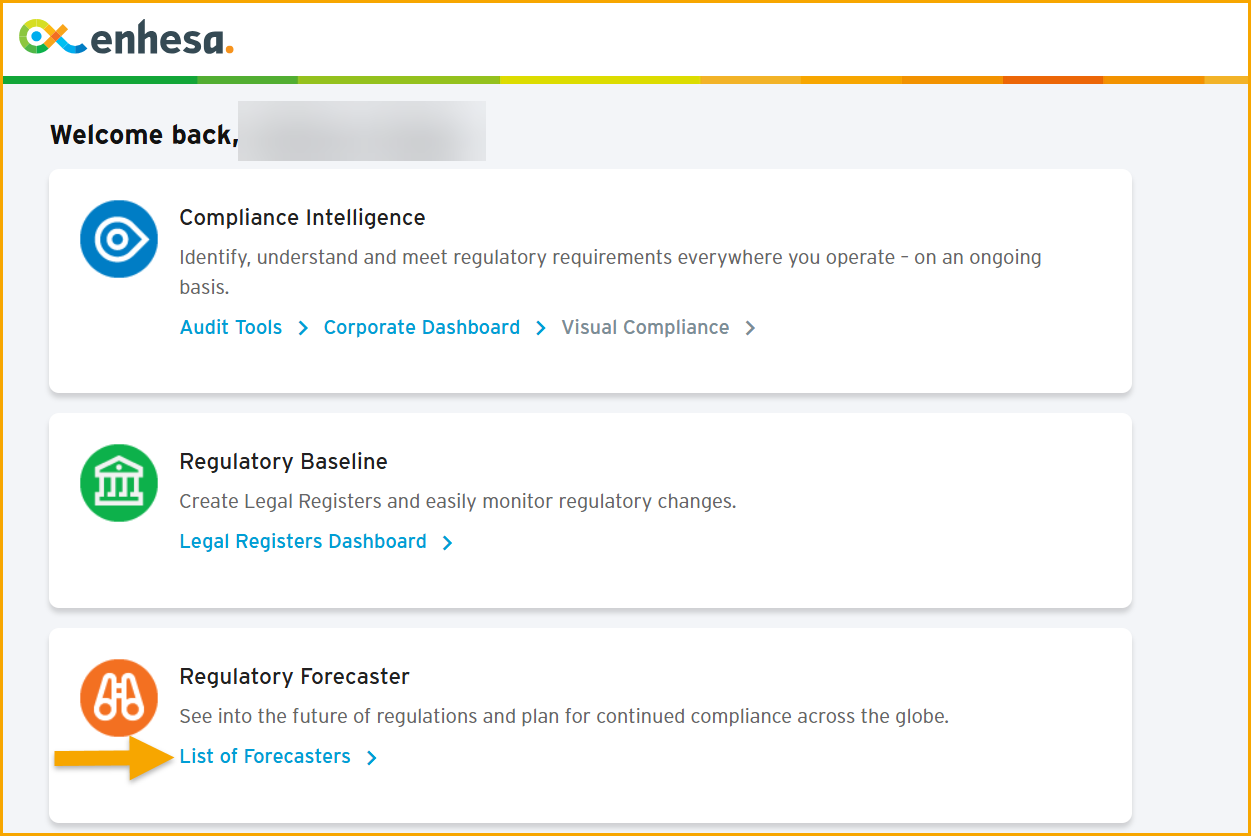The image size is (1251, 836).
Task: Click the chevron after Visual Compliance
Action: [x=750, y=328]
